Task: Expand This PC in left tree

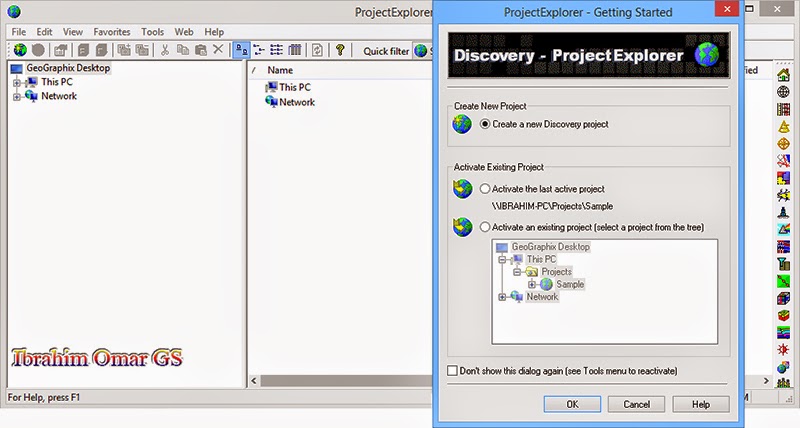Action: coord(17,82)
